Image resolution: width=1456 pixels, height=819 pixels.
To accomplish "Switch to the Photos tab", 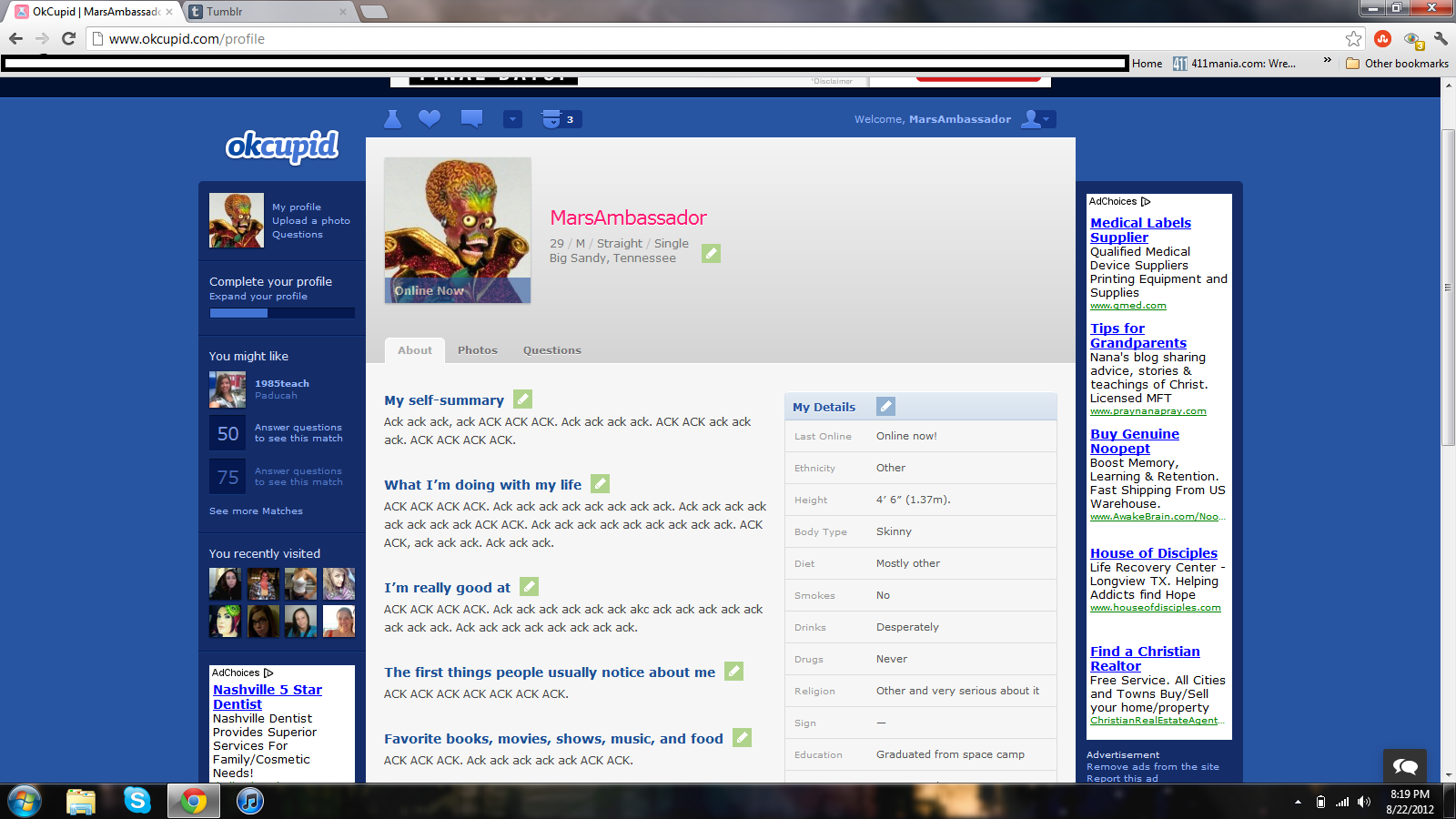I will 478,350.
